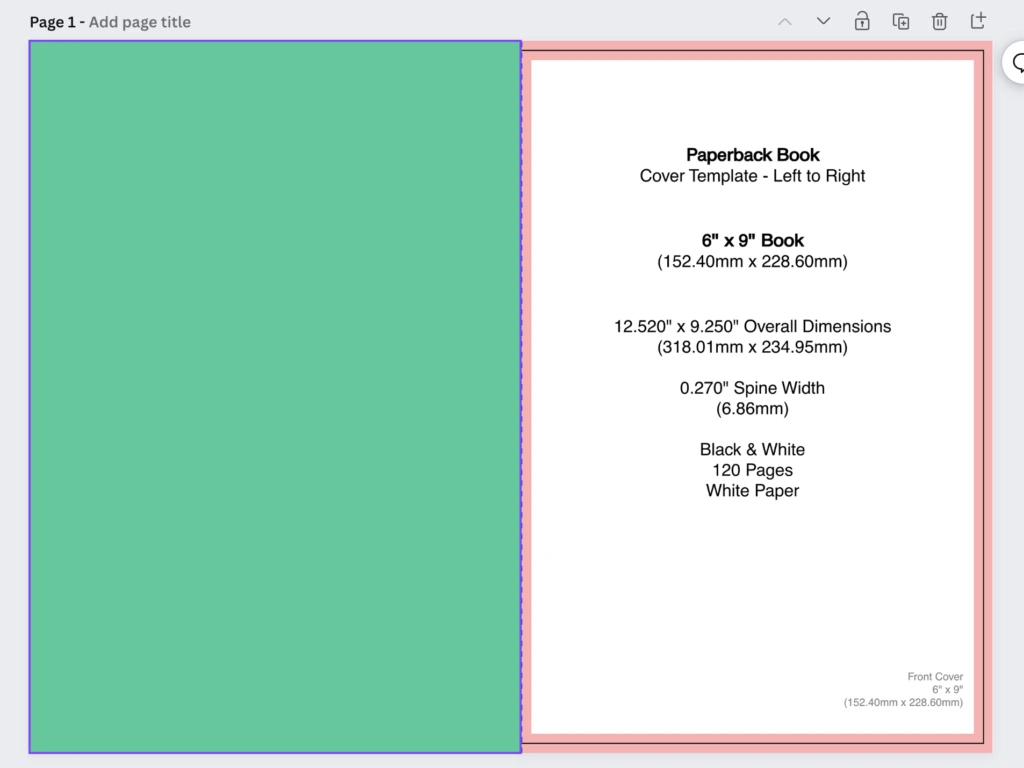
Task: Open comments via the speech bubble icon
Action: pos(1016,63)
